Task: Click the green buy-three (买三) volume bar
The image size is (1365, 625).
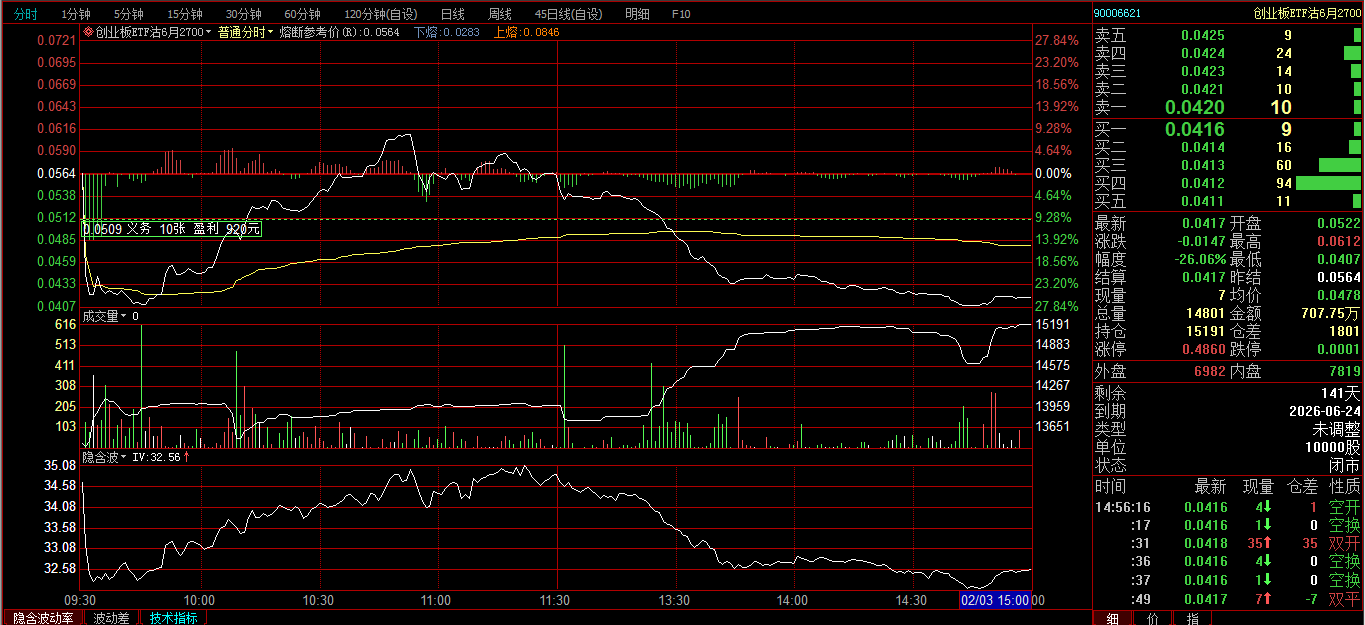Action: [x=1340, y=165]
